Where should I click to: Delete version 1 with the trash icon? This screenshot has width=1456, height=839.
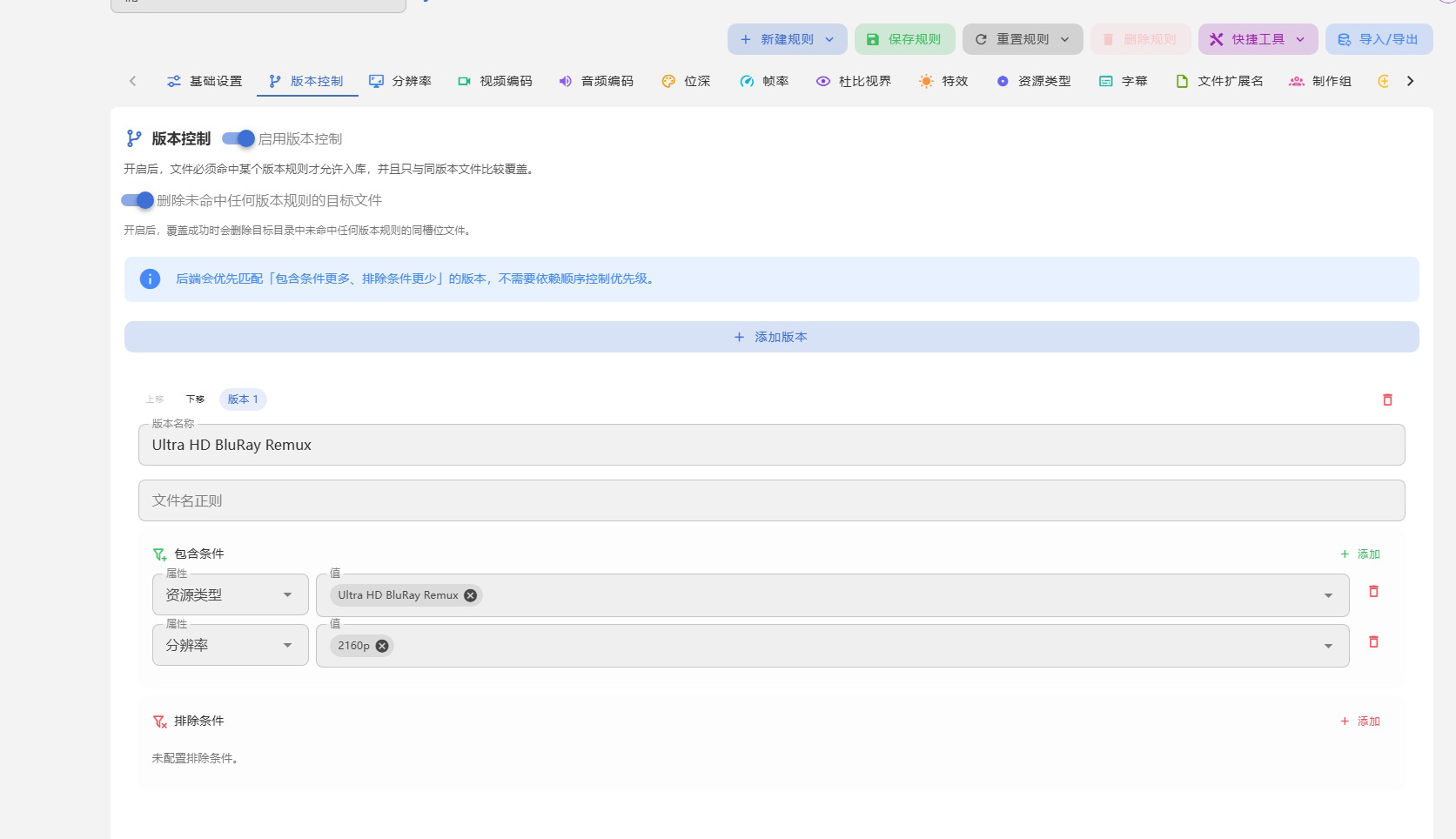(x=1387, y=399)
